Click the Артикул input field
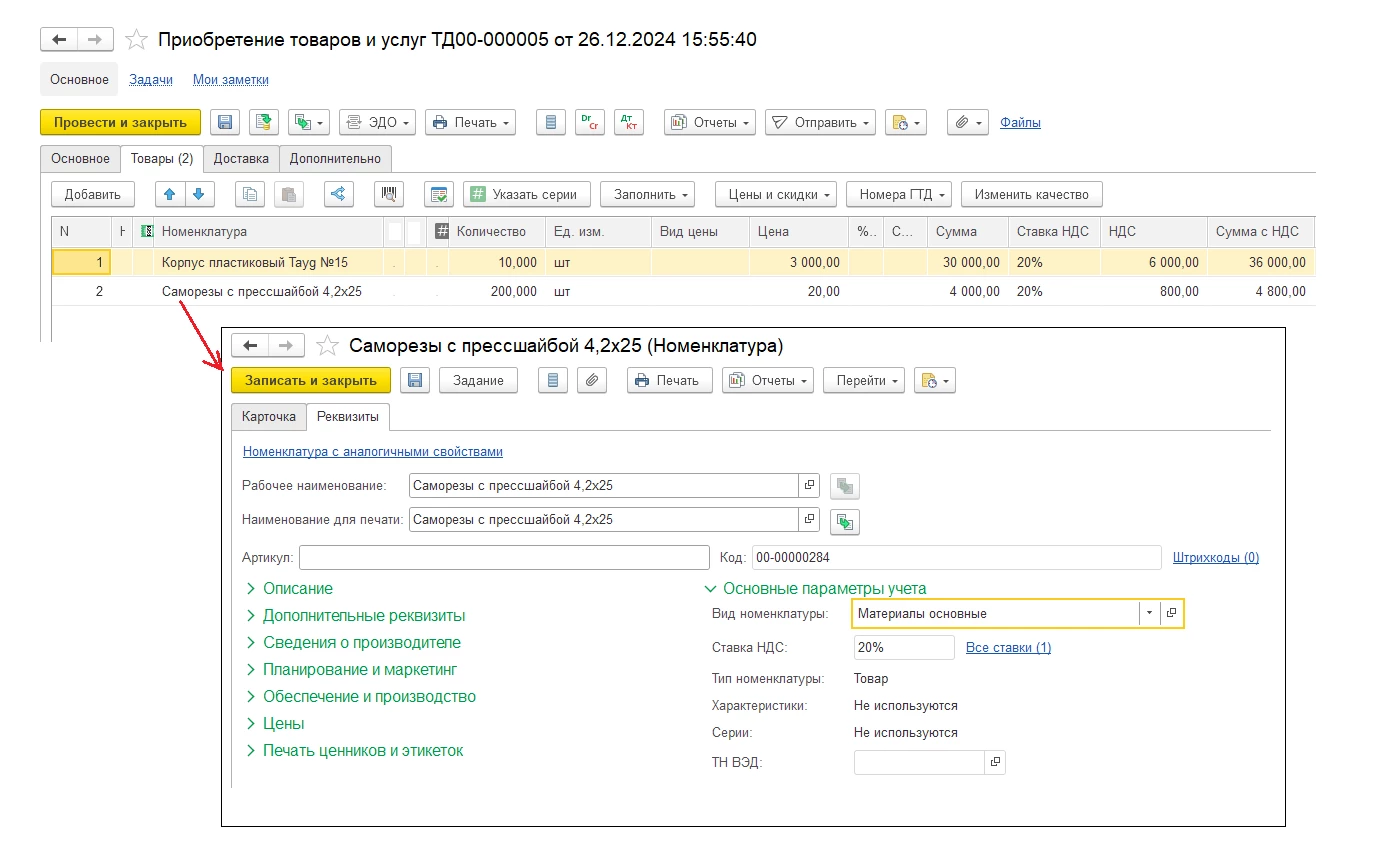Screen dimensions: 1400x846 click(503, 557)
